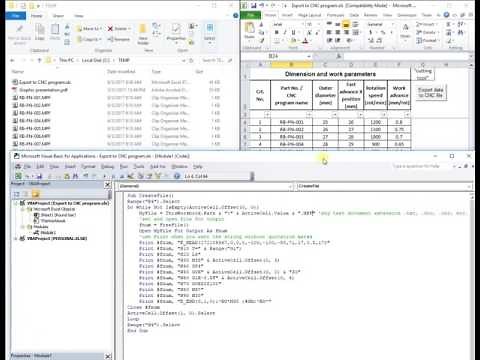
Task: Click Rename in Explorer ribbon
Action: [119, 39]
